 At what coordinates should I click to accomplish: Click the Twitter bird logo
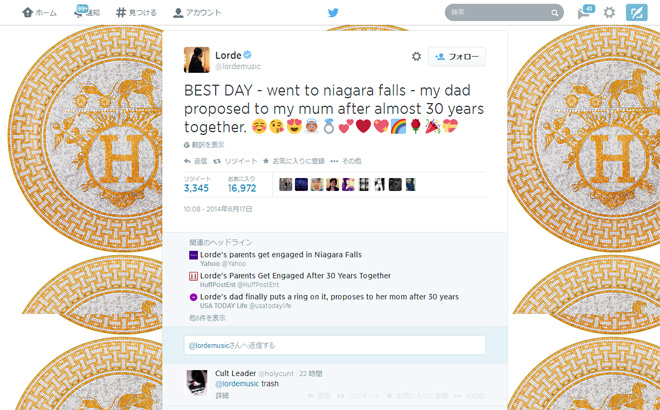pyautogui.click(x=333, y=13)
